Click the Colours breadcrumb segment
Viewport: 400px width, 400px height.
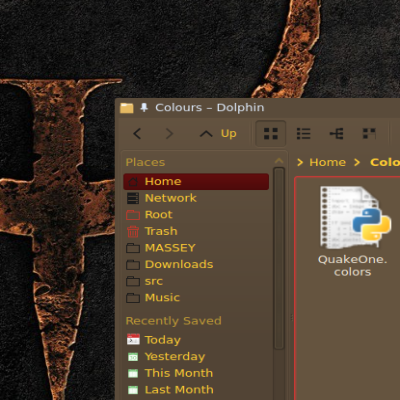pyautogui.click(x=385, y=162)
